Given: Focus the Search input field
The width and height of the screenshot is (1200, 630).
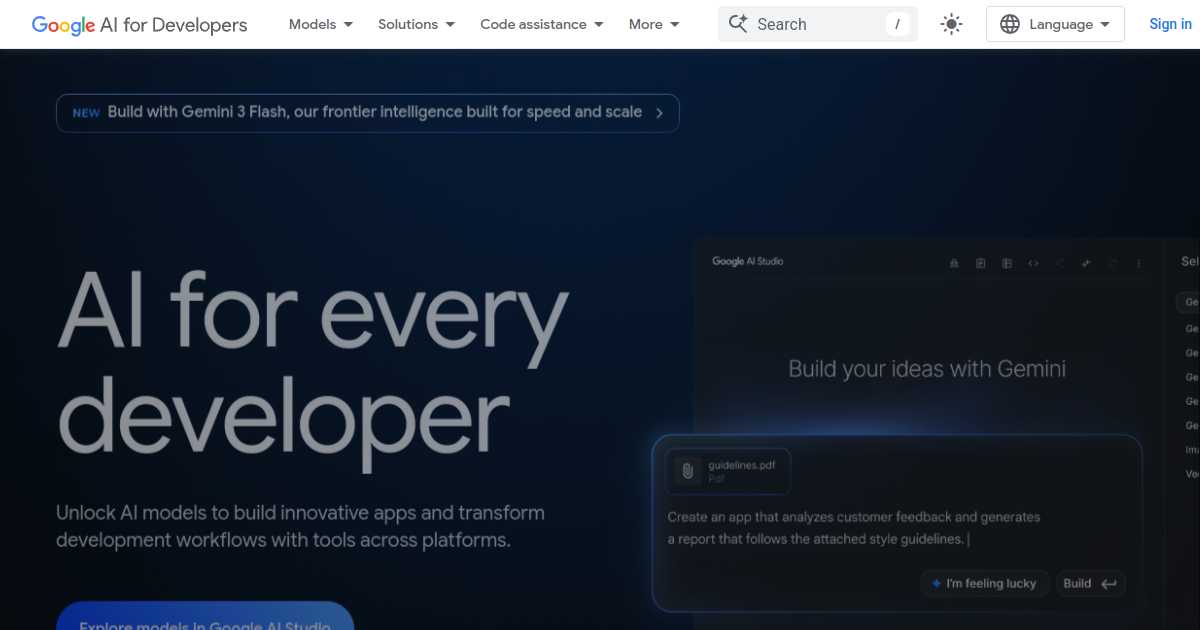Looking at the screenshot, I should [x=818, y=24].
